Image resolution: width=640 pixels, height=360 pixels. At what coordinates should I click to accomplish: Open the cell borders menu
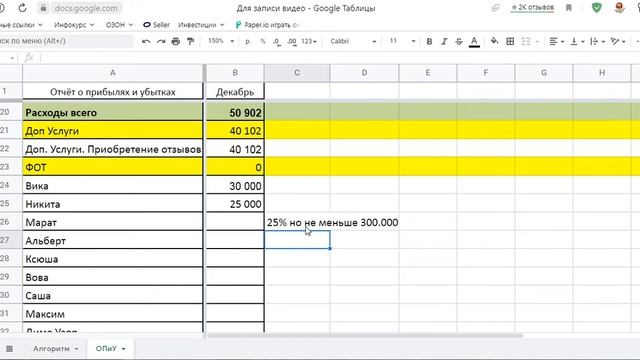coord(510,41)
